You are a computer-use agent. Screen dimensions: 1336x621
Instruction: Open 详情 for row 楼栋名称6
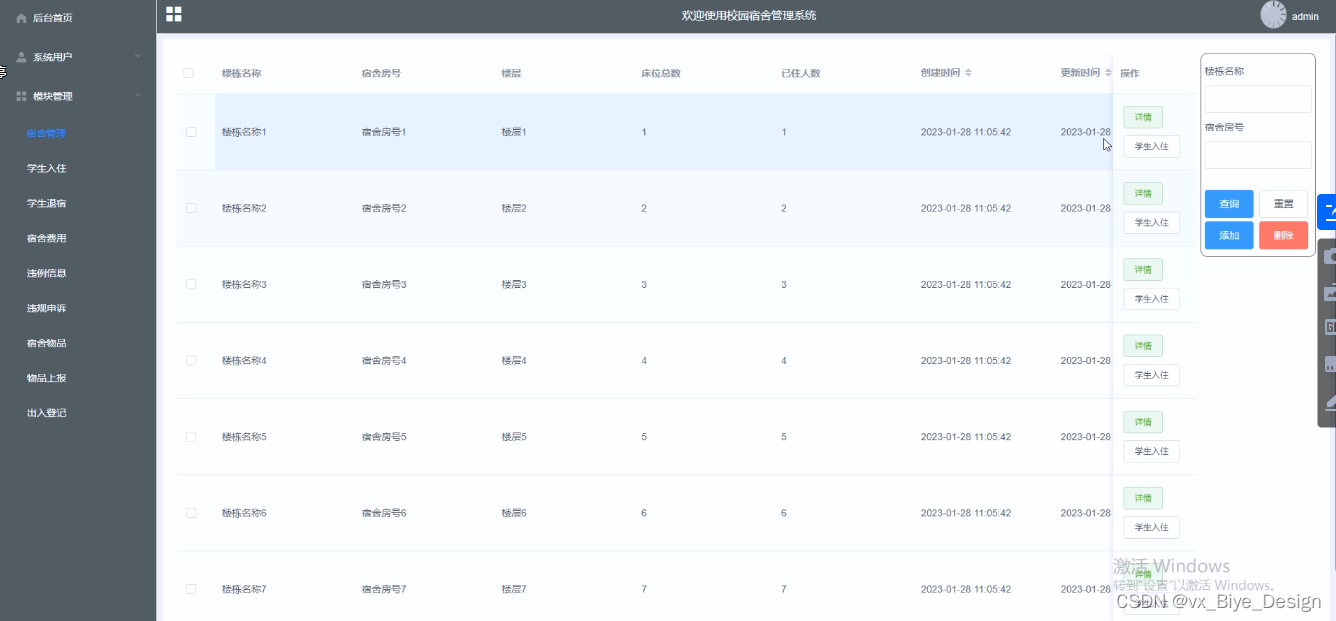pyautogui.click(x=1143, y=498)
